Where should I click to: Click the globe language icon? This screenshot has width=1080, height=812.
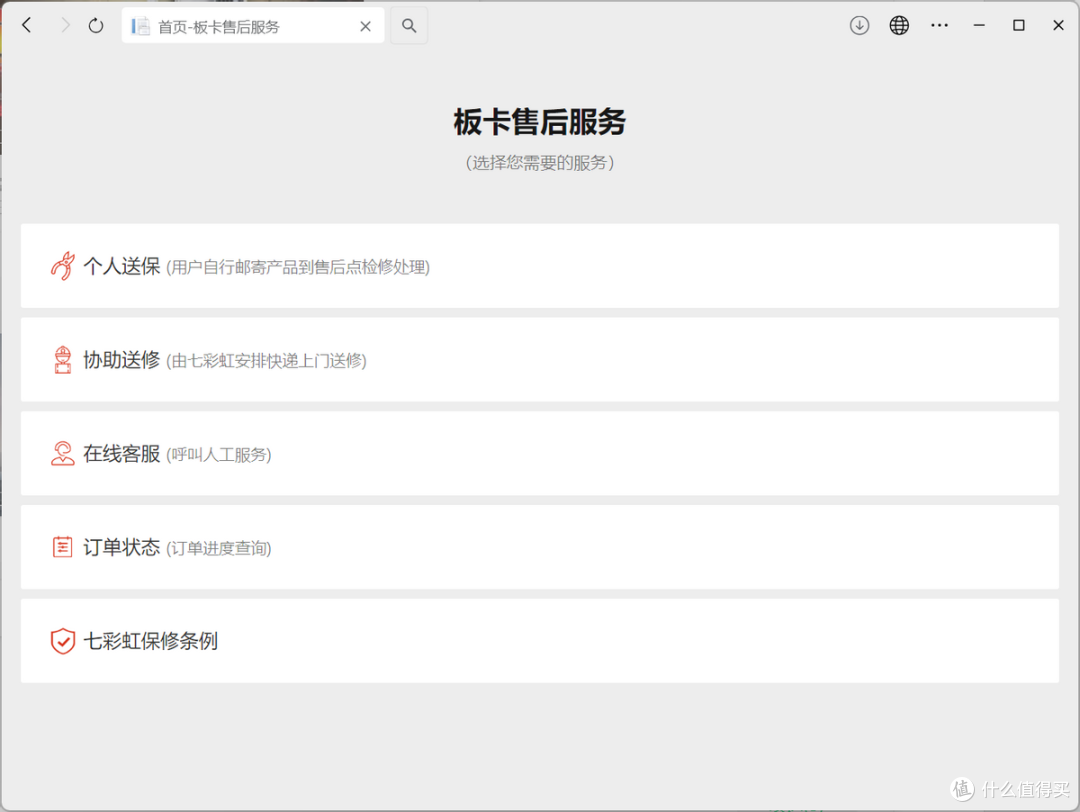click(899, 25)
